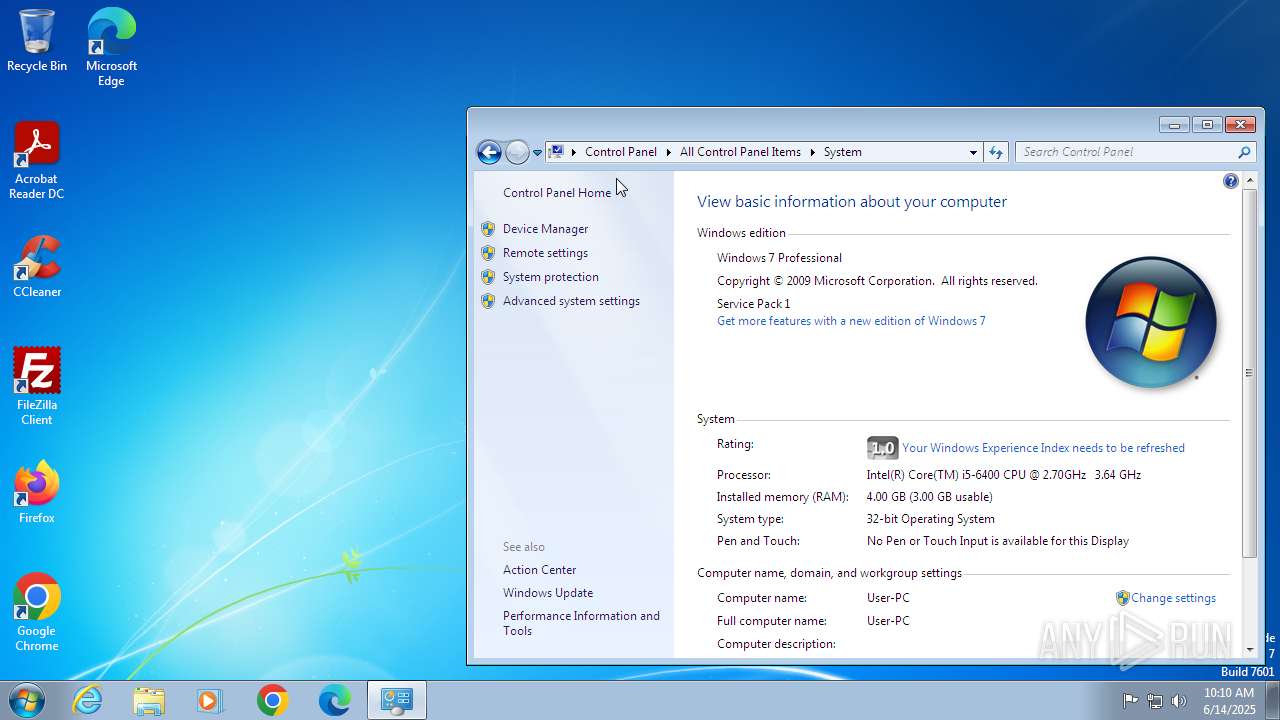Select the Control Panel breadcrumb
Viewport: 1280px width, 720px height.
621,152
